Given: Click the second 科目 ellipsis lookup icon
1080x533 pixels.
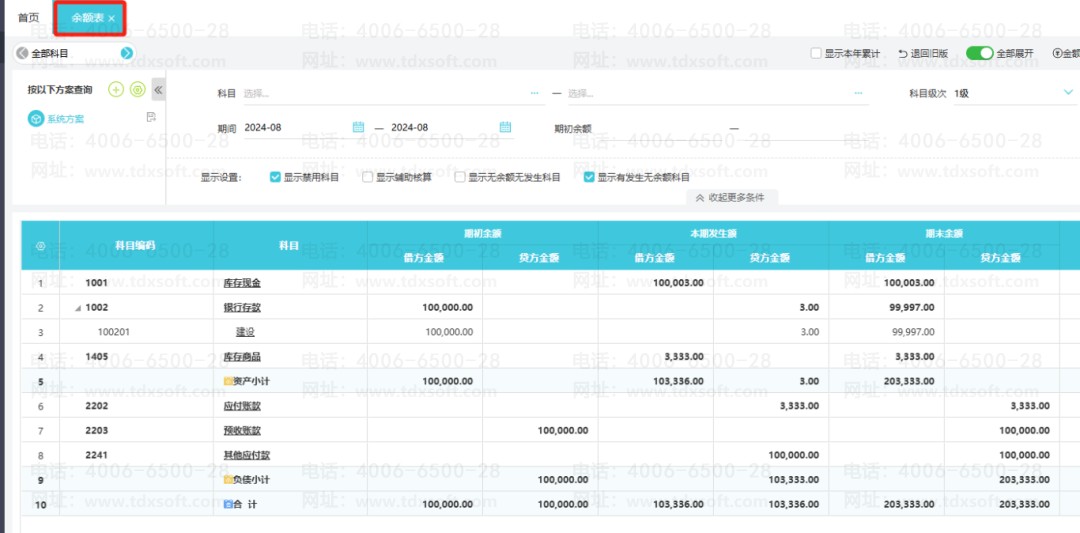Looking at the screenshot, I should (x=858, y=93).
